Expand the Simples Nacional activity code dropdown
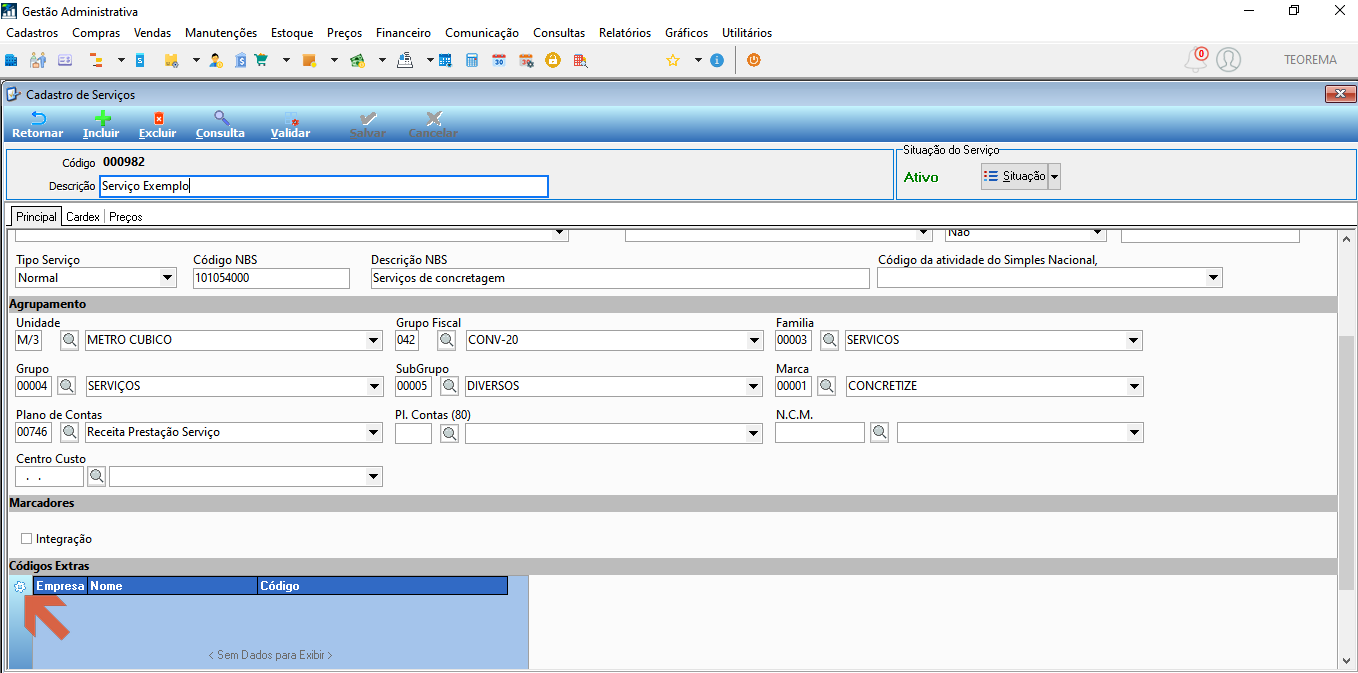This screenshot has height=673, width=1358. 1214,278
